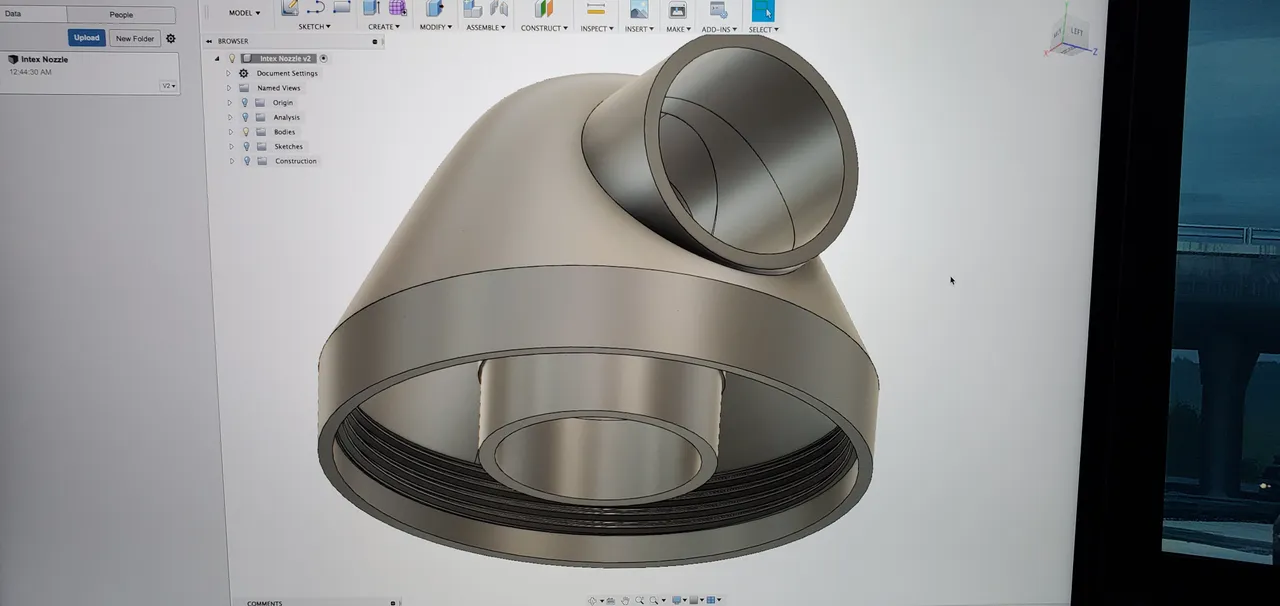Screen dimensions: 1280x606
Task: Click the Pan tool in navigation bar
Action: click(625, 600)
